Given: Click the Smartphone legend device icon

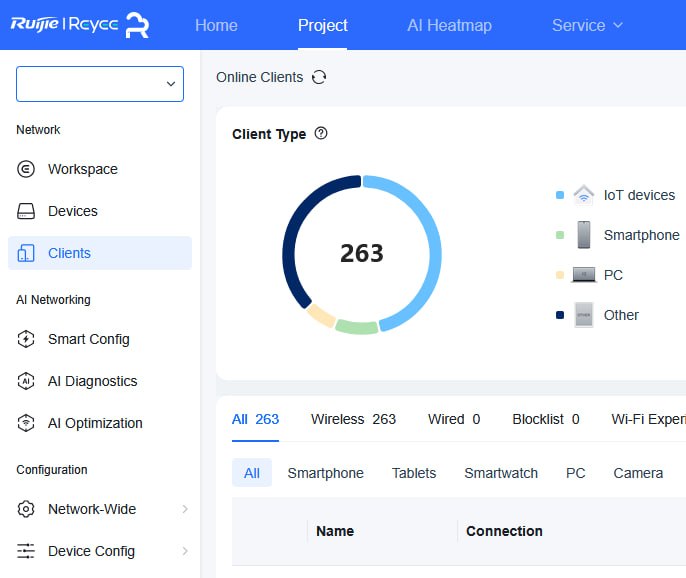Looking at the screenshot, I should 584,235.
